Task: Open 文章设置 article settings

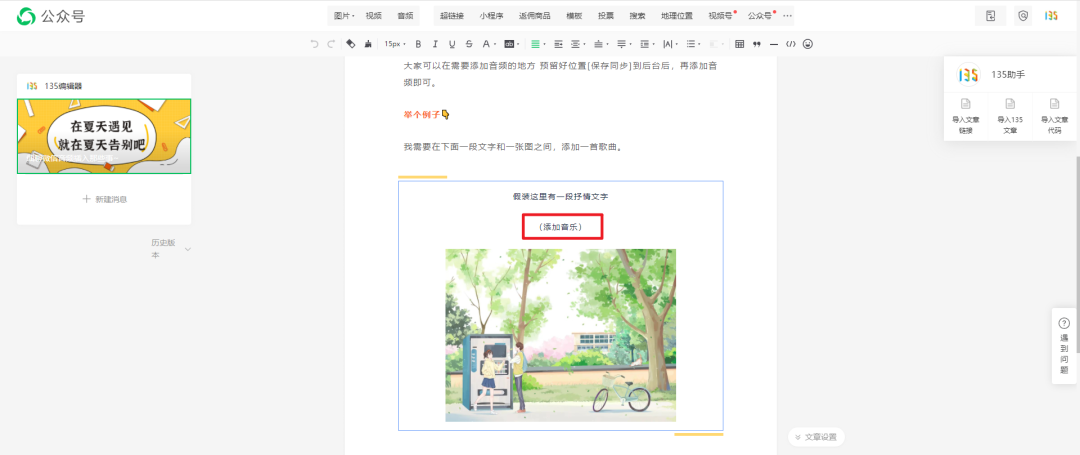Action: coord(817,437)
